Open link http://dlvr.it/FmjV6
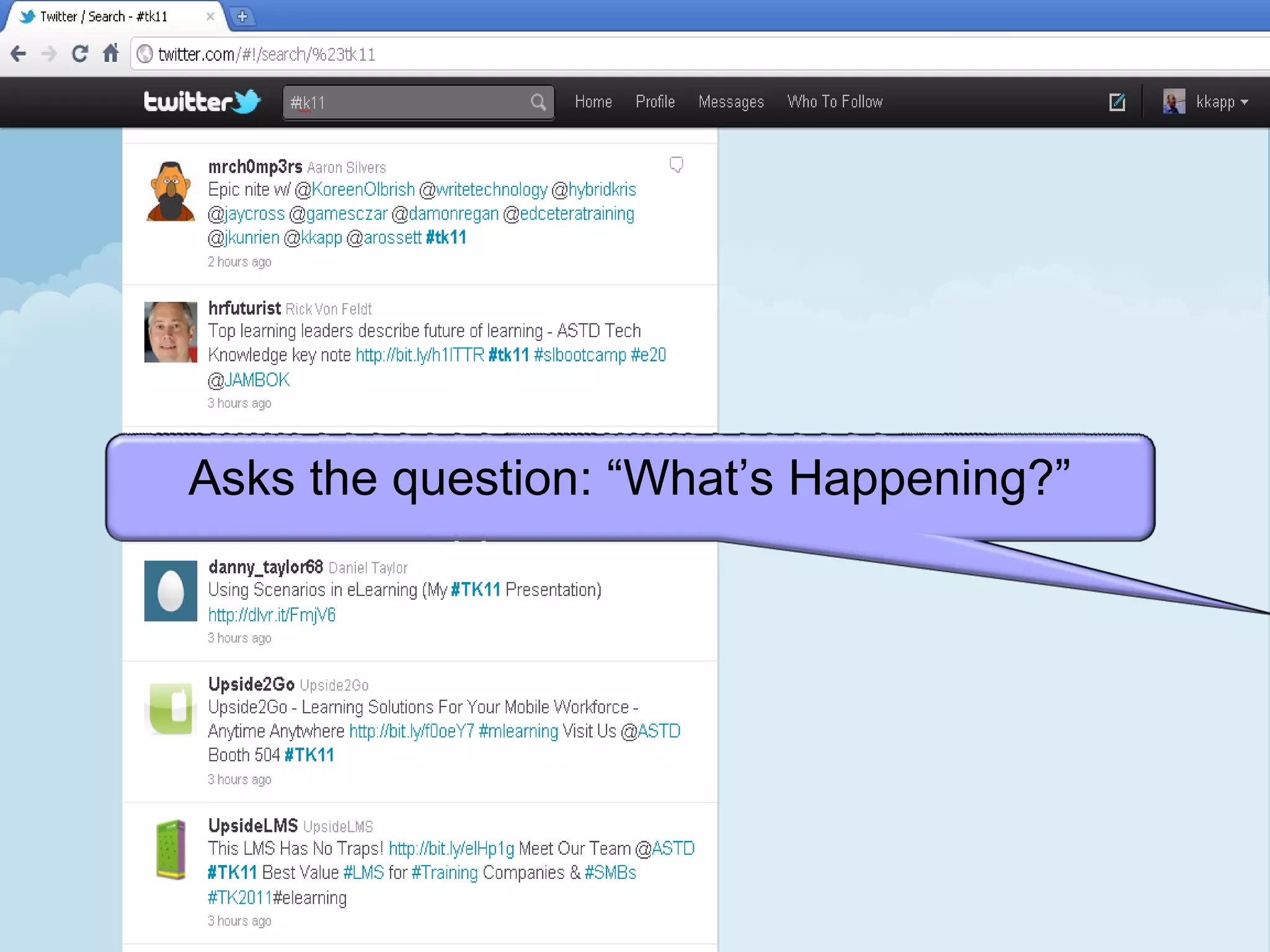1270x952 pixels. coord(272,615)
